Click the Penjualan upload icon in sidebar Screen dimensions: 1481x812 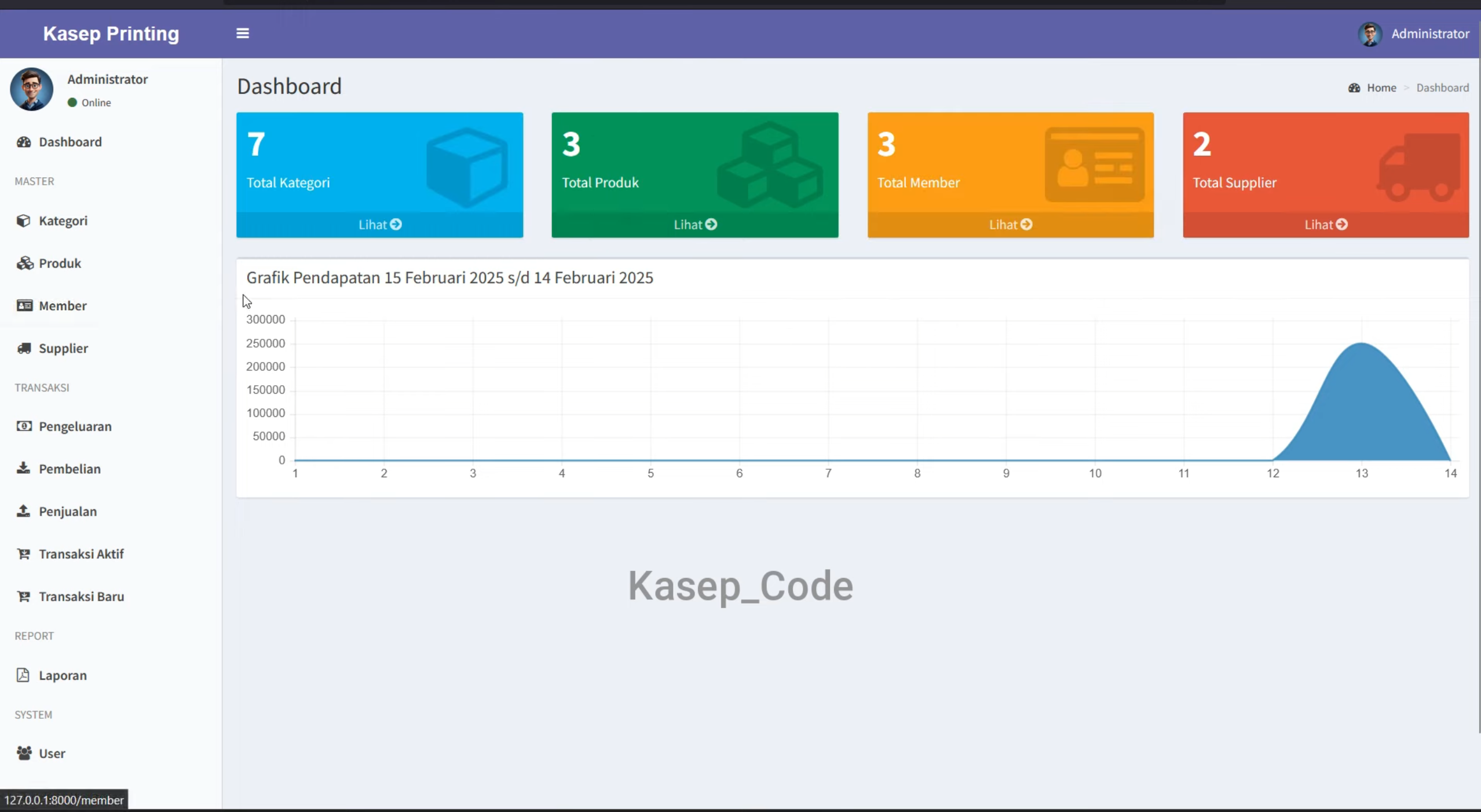tap(23, 511)
